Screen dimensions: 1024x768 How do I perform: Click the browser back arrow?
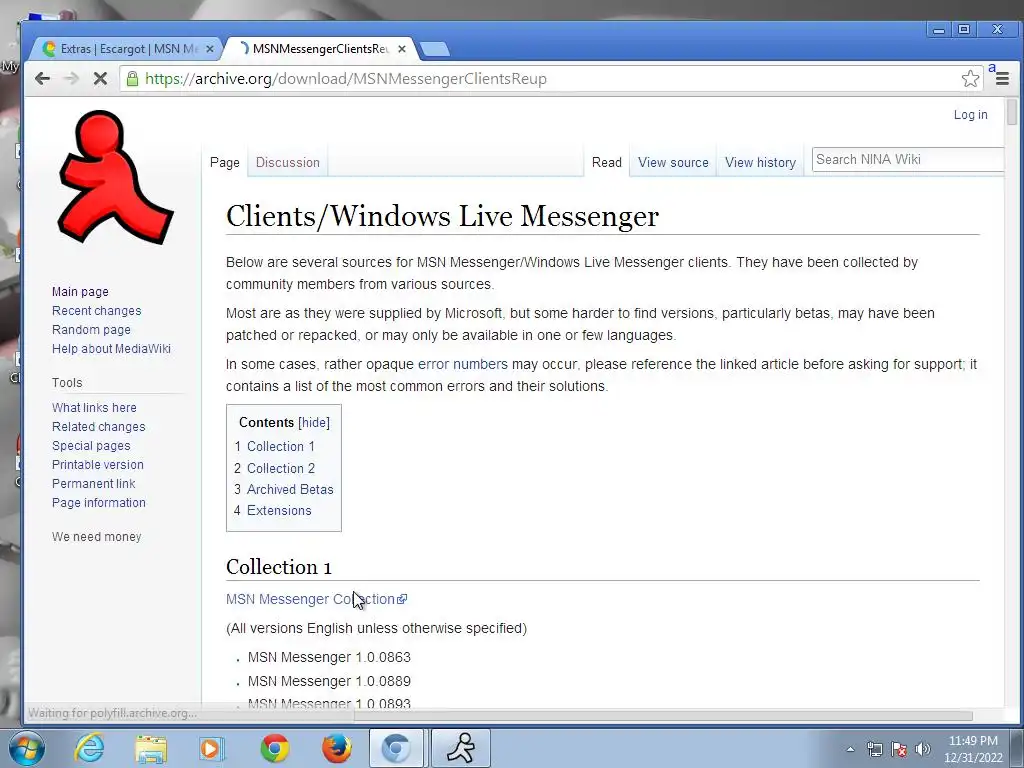pyautogui.click(x=42, y=79)
